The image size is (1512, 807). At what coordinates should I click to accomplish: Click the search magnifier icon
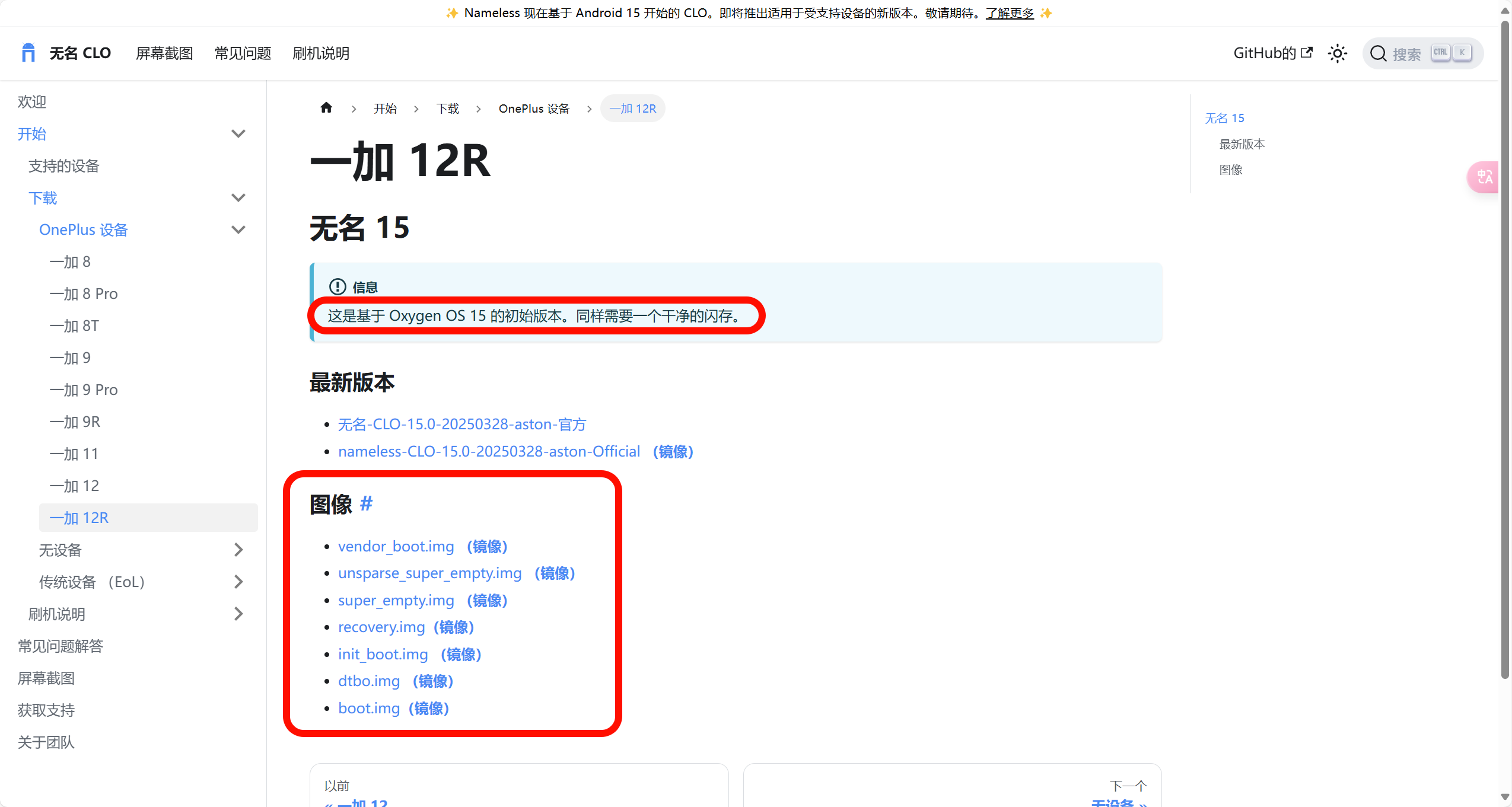(x=1378, y=54)
